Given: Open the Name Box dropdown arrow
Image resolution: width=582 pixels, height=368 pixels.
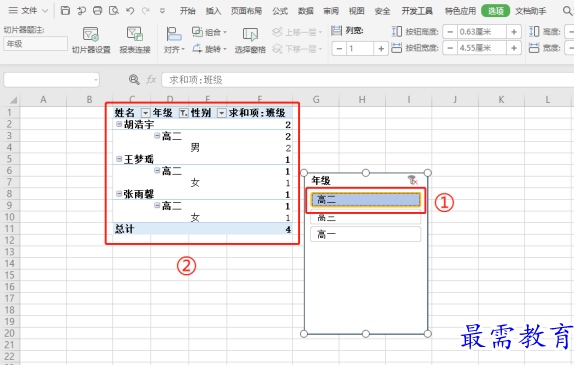Looking at the screenshot, I should click(x=96, y=80).
